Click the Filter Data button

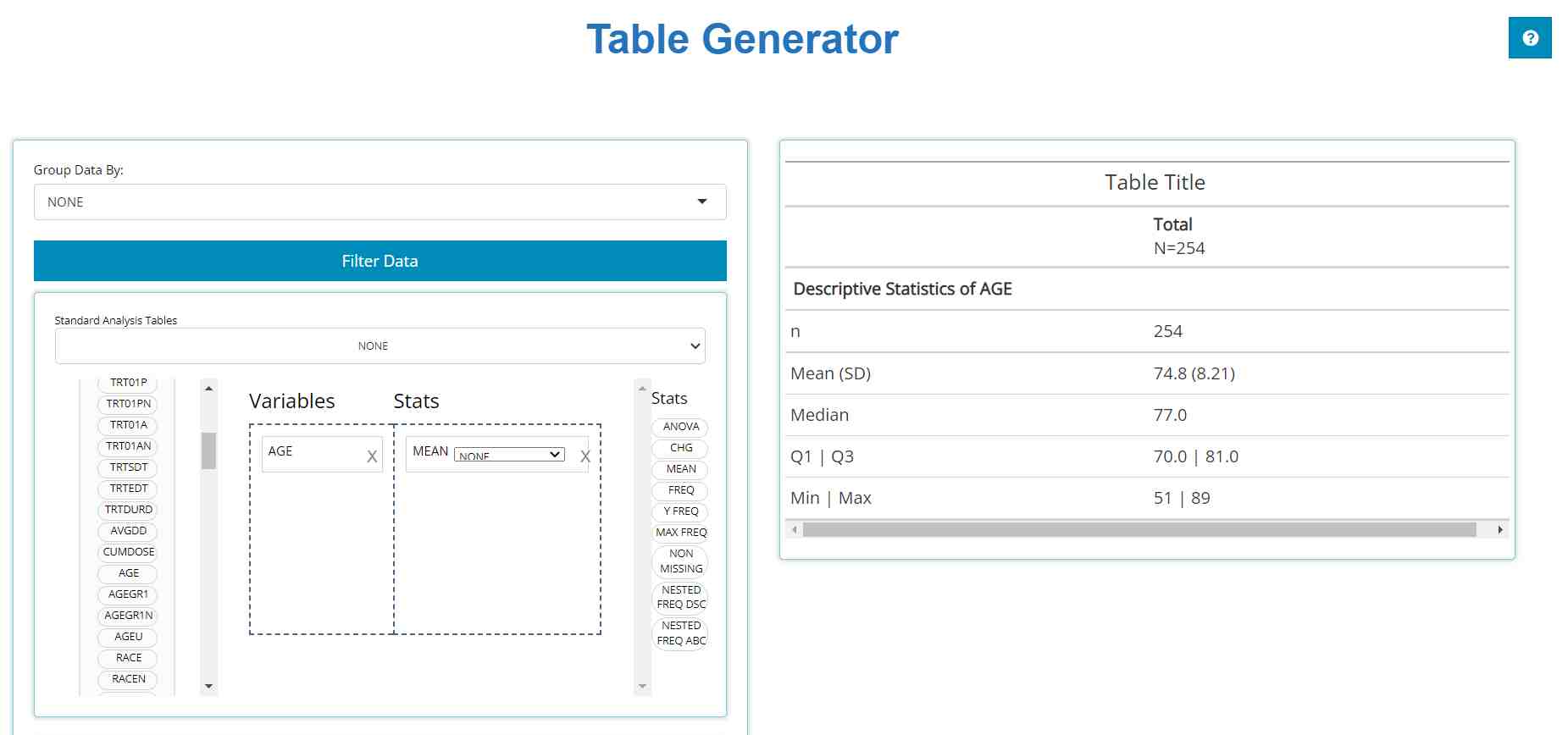tap(380, 261)
